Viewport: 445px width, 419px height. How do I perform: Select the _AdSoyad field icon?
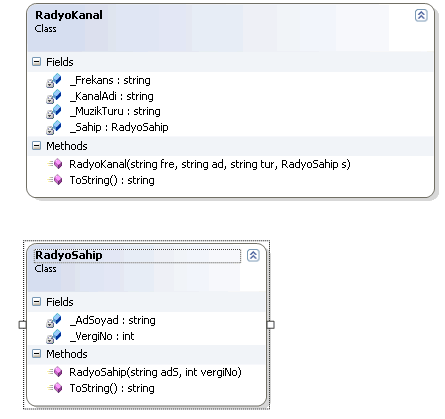coord(54,320)
